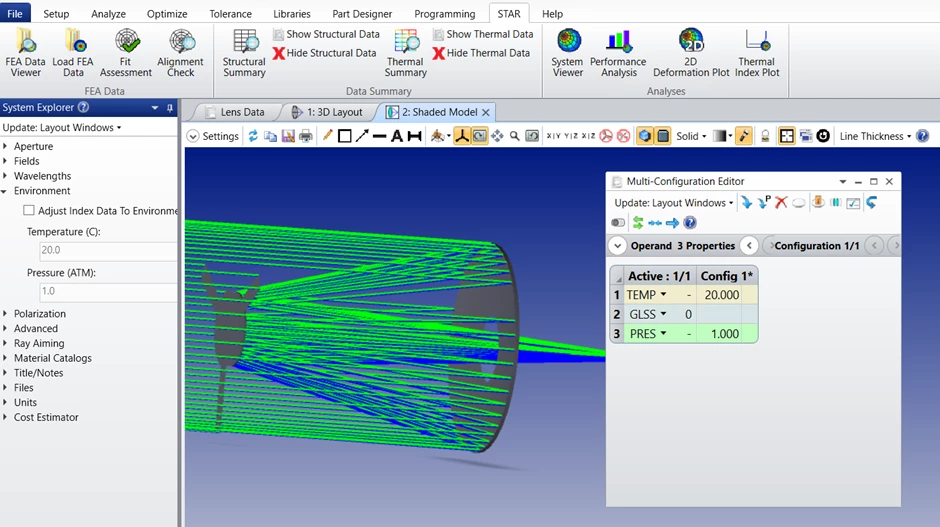
Task: Click the Shaded Model toolbar help icon
Action: pos(923,136)
